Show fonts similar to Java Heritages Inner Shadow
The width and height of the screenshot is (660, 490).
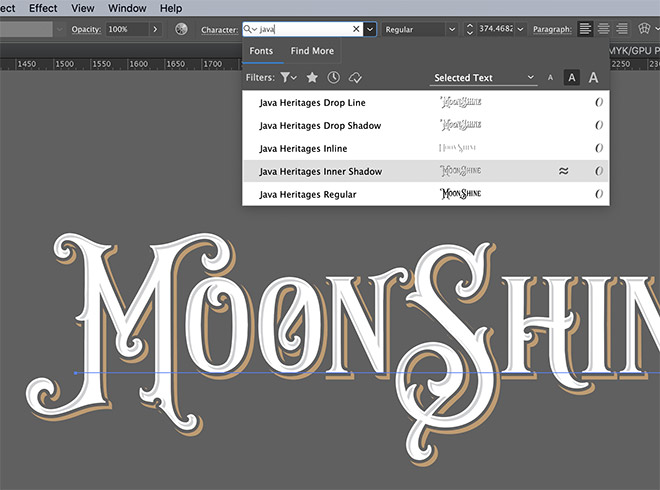tap(563, 171)
